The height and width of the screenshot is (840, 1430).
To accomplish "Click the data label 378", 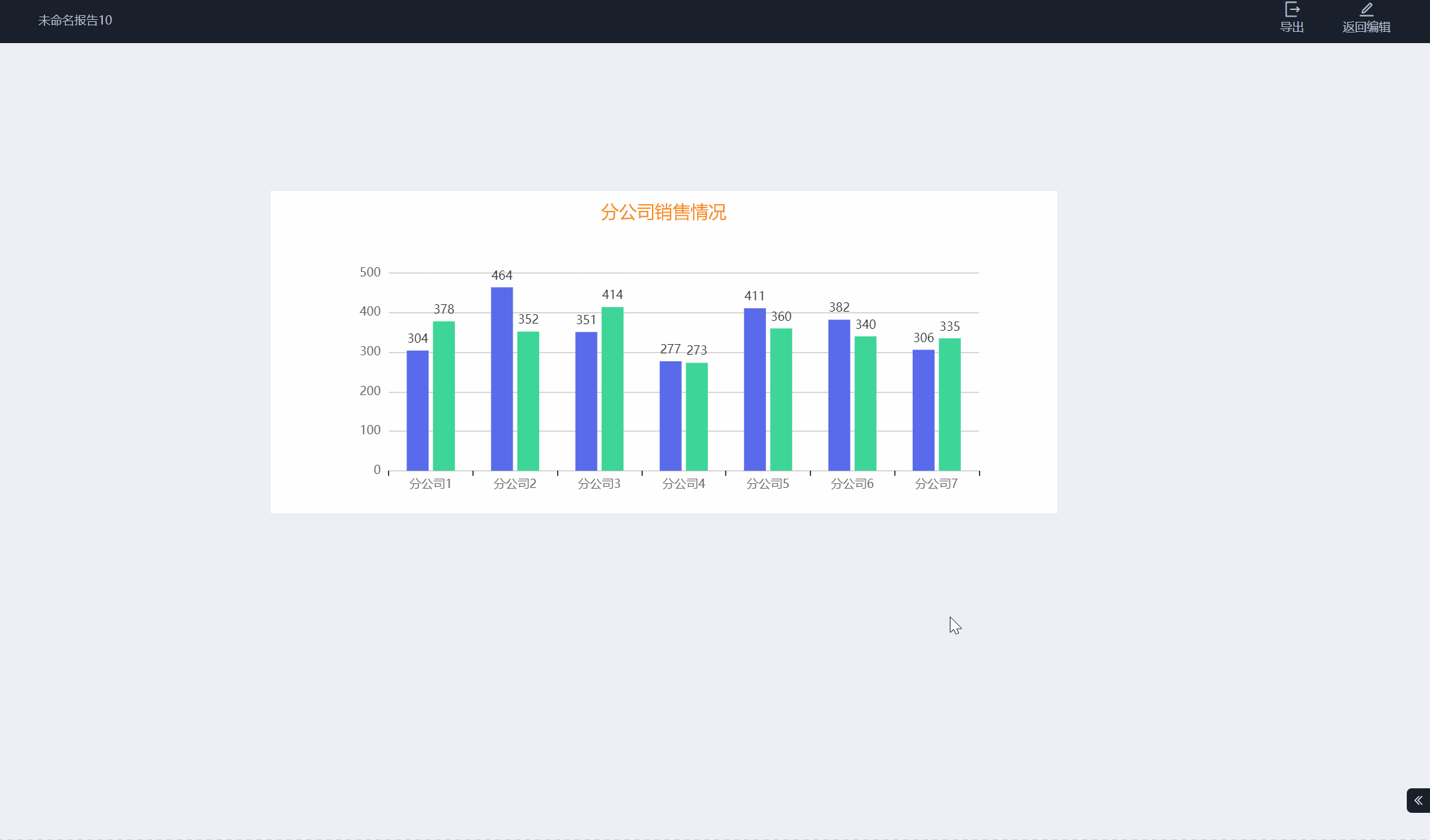I will coord(444,310).
